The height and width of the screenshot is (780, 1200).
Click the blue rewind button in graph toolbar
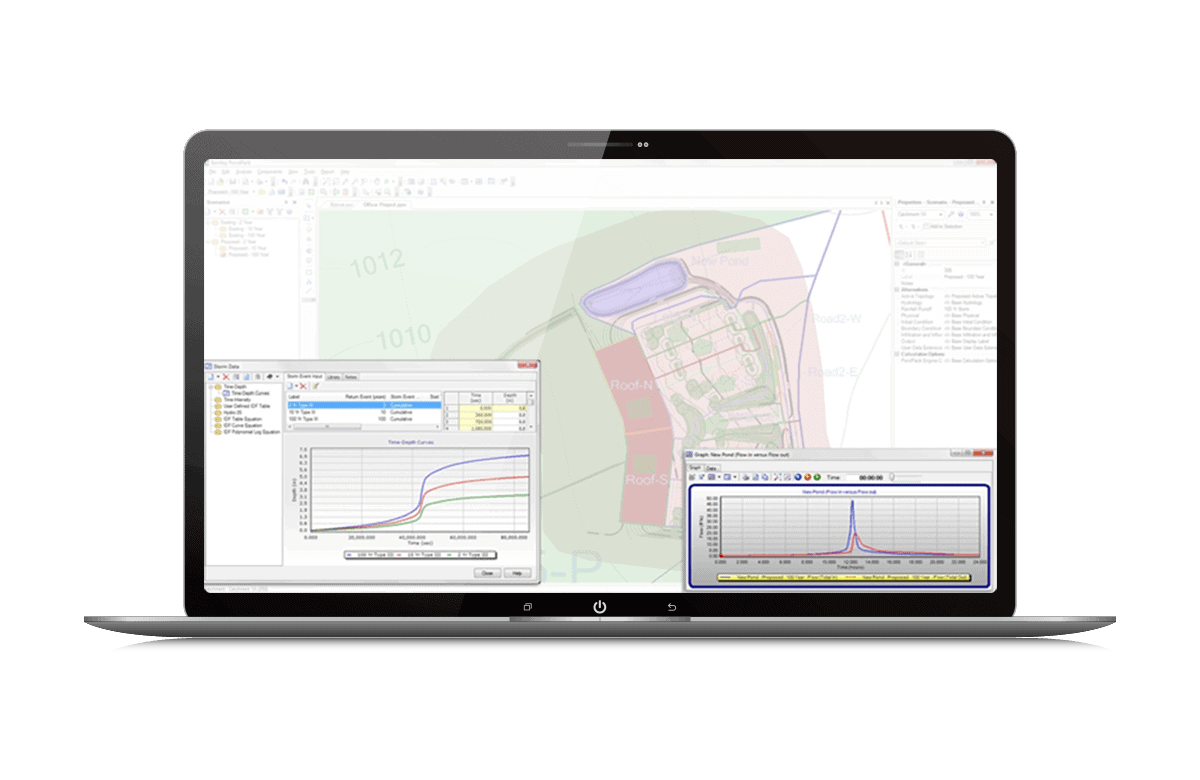tap(796, 477)
